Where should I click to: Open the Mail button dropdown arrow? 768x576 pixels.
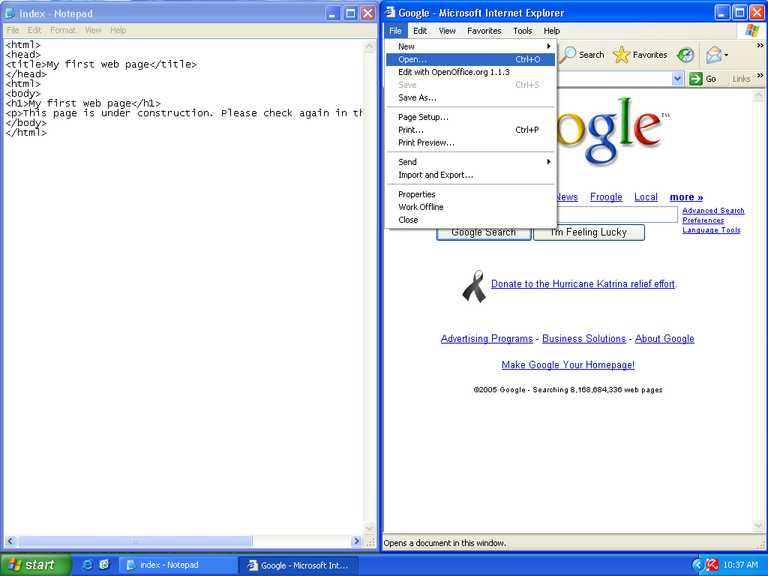tap(726, 55)
